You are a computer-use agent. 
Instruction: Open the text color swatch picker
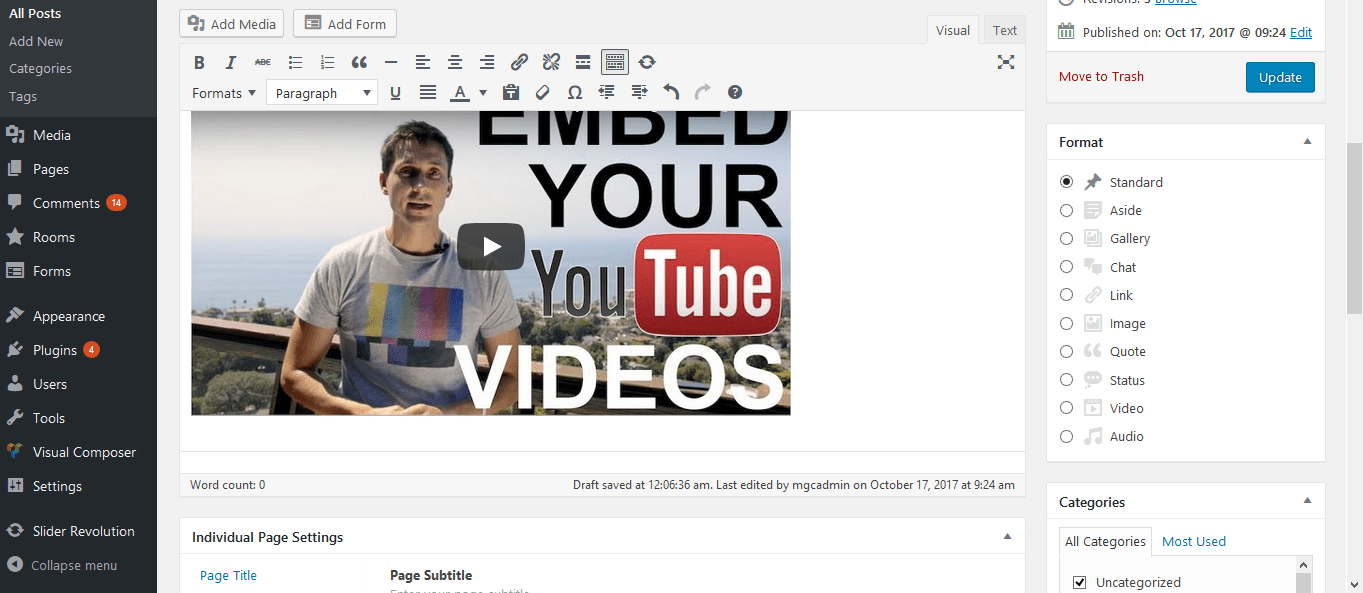pyautogui.click(x=483, y=92)
